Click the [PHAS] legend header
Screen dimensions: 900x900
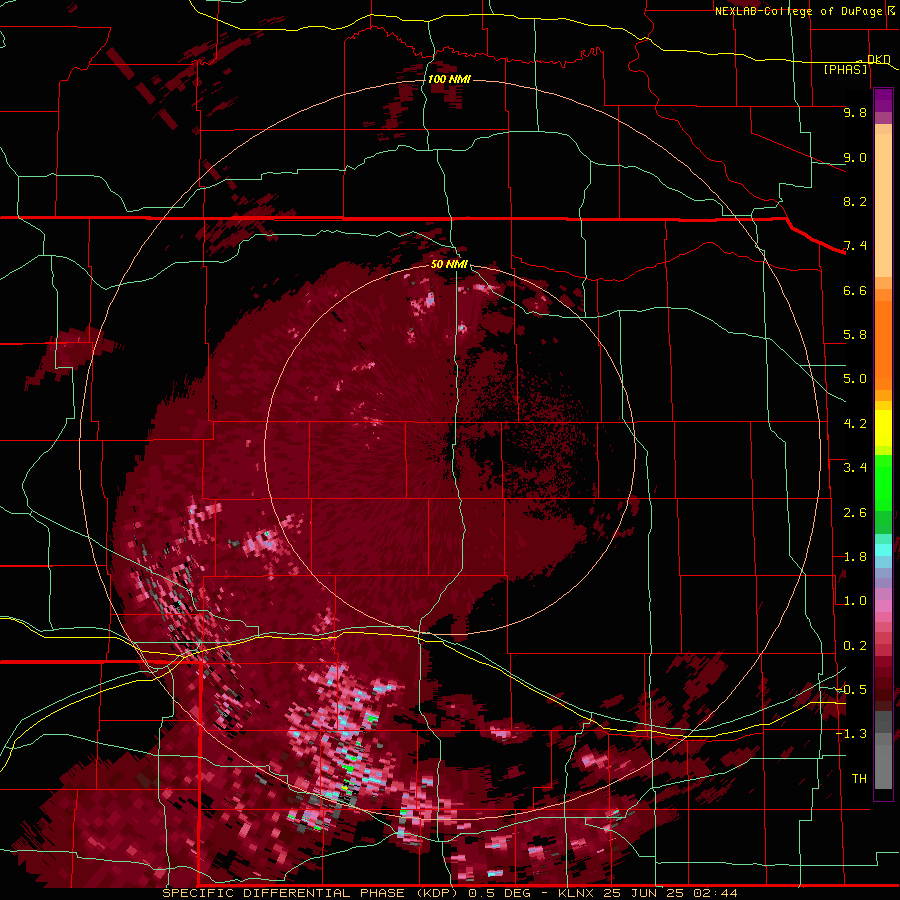(845, 70)
